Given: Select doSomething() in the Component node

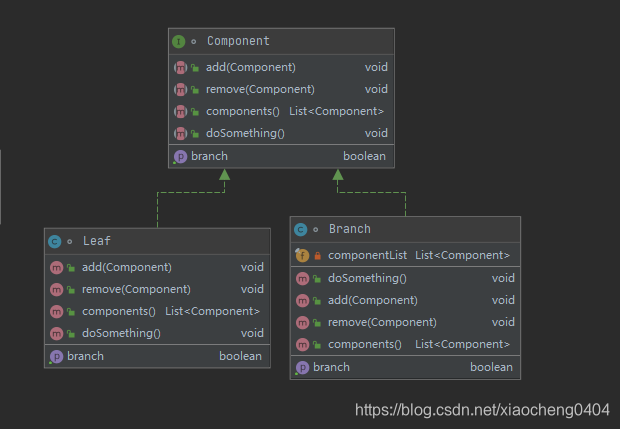Looking at the screenshot, I should coord(245,133).
